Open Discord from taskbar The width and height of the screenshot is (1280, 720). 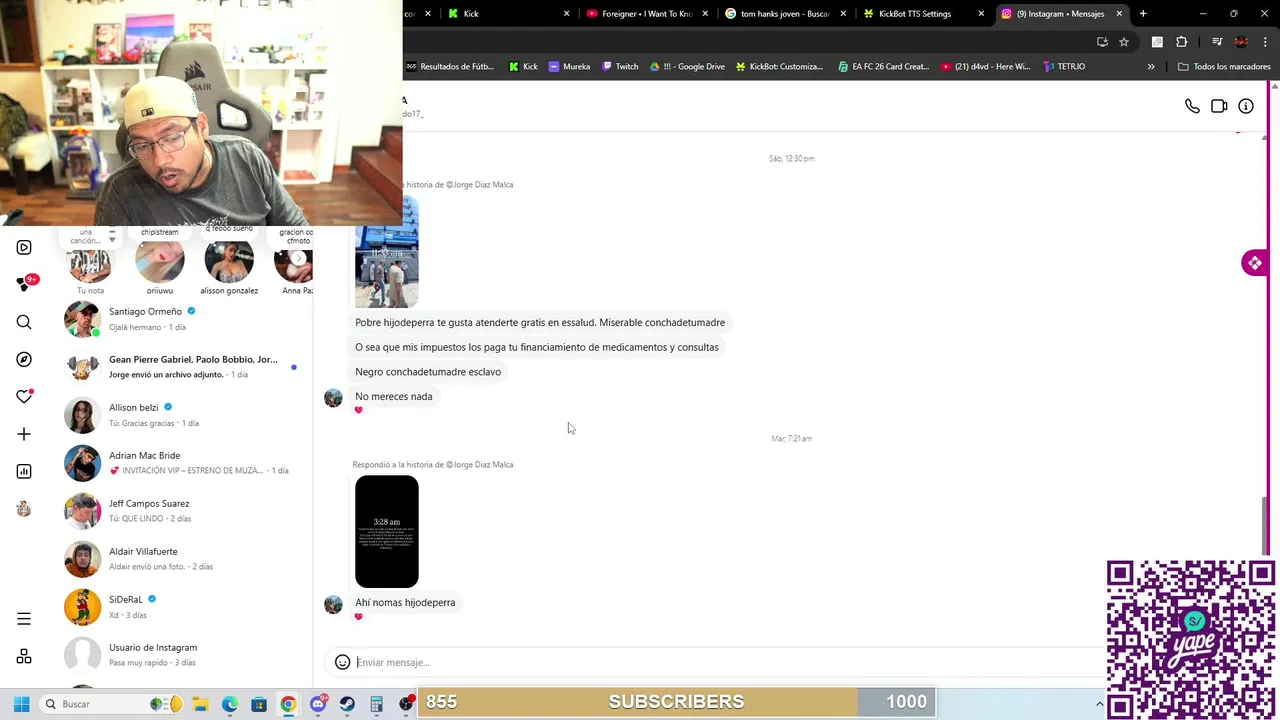(x=318, y=704)
